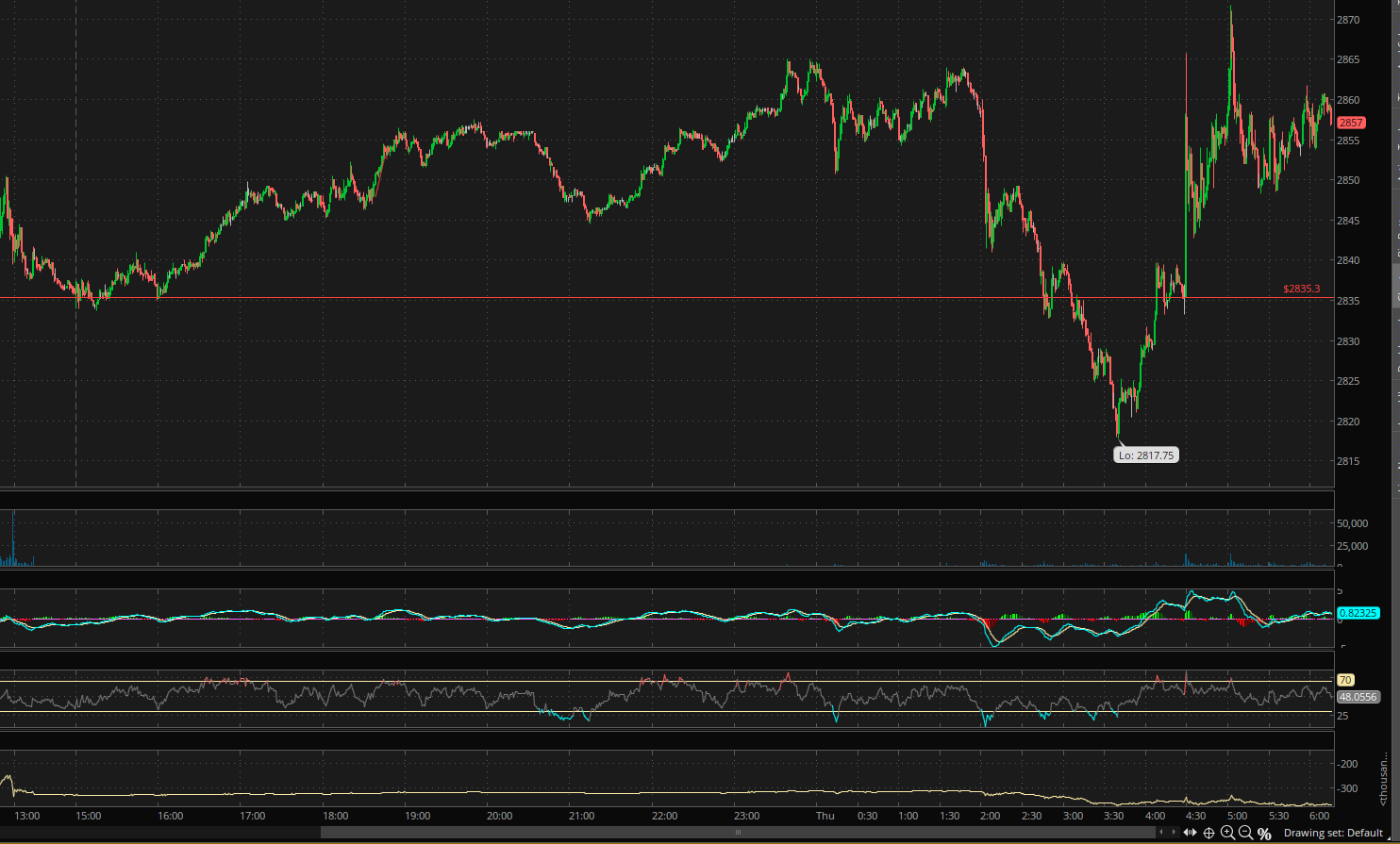Zoom in with the magnifier plus icon

[x=1228, y=833]
